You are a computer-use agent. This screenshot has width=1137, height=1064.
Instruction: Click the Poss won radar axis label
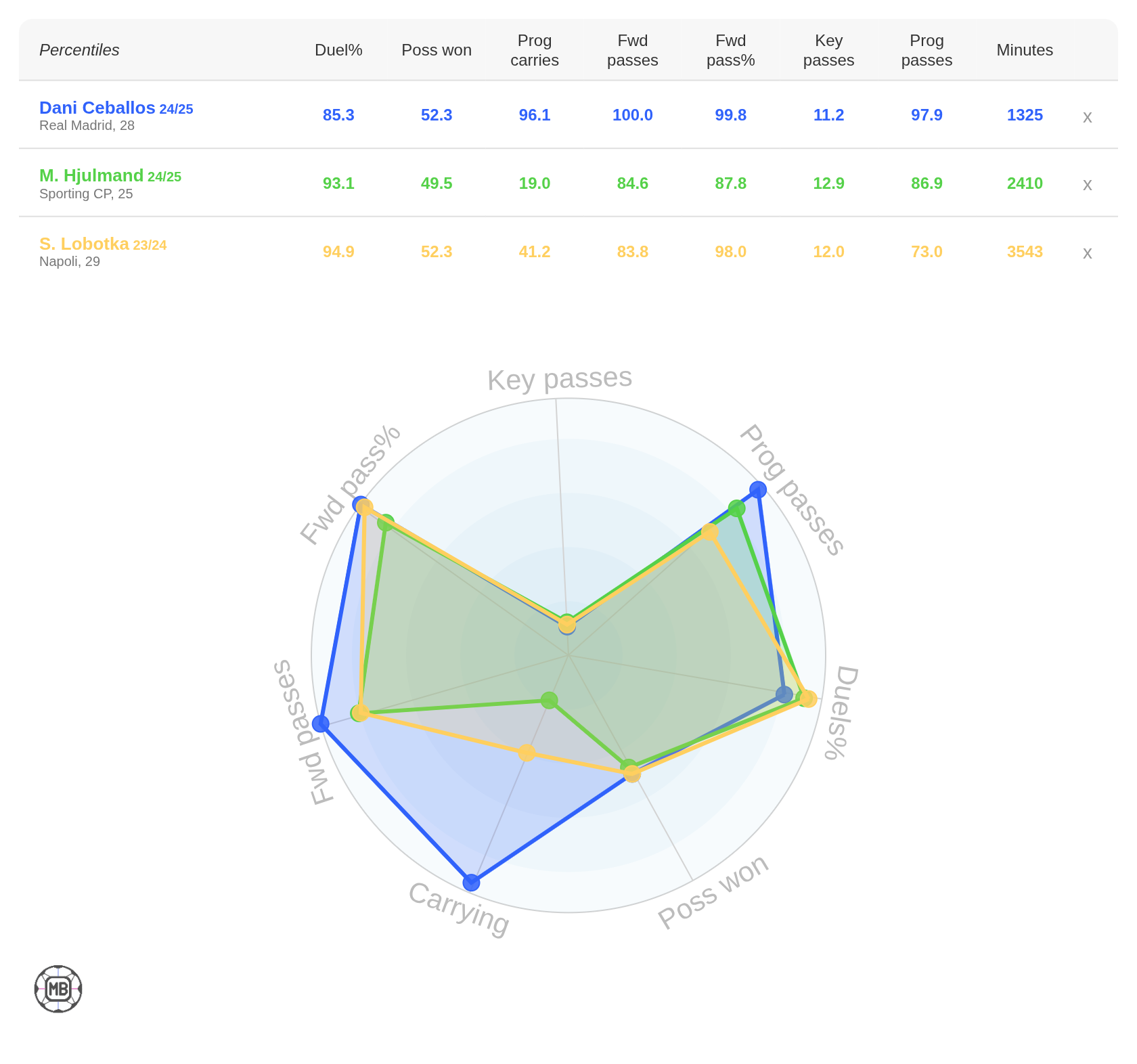pyautogui.click(x=713, y=891)
